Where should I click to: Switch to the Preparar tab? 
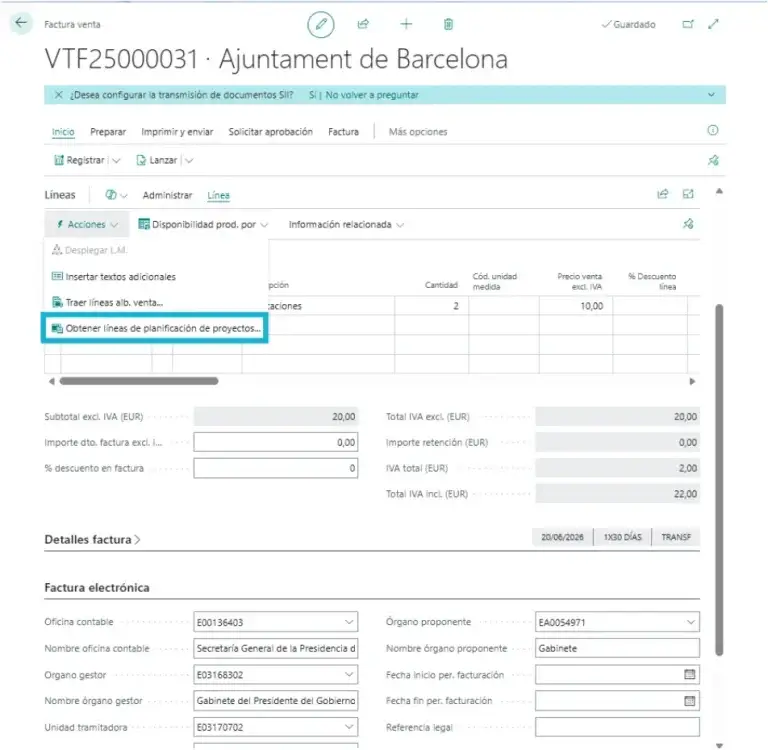click(x=108, y=132)
